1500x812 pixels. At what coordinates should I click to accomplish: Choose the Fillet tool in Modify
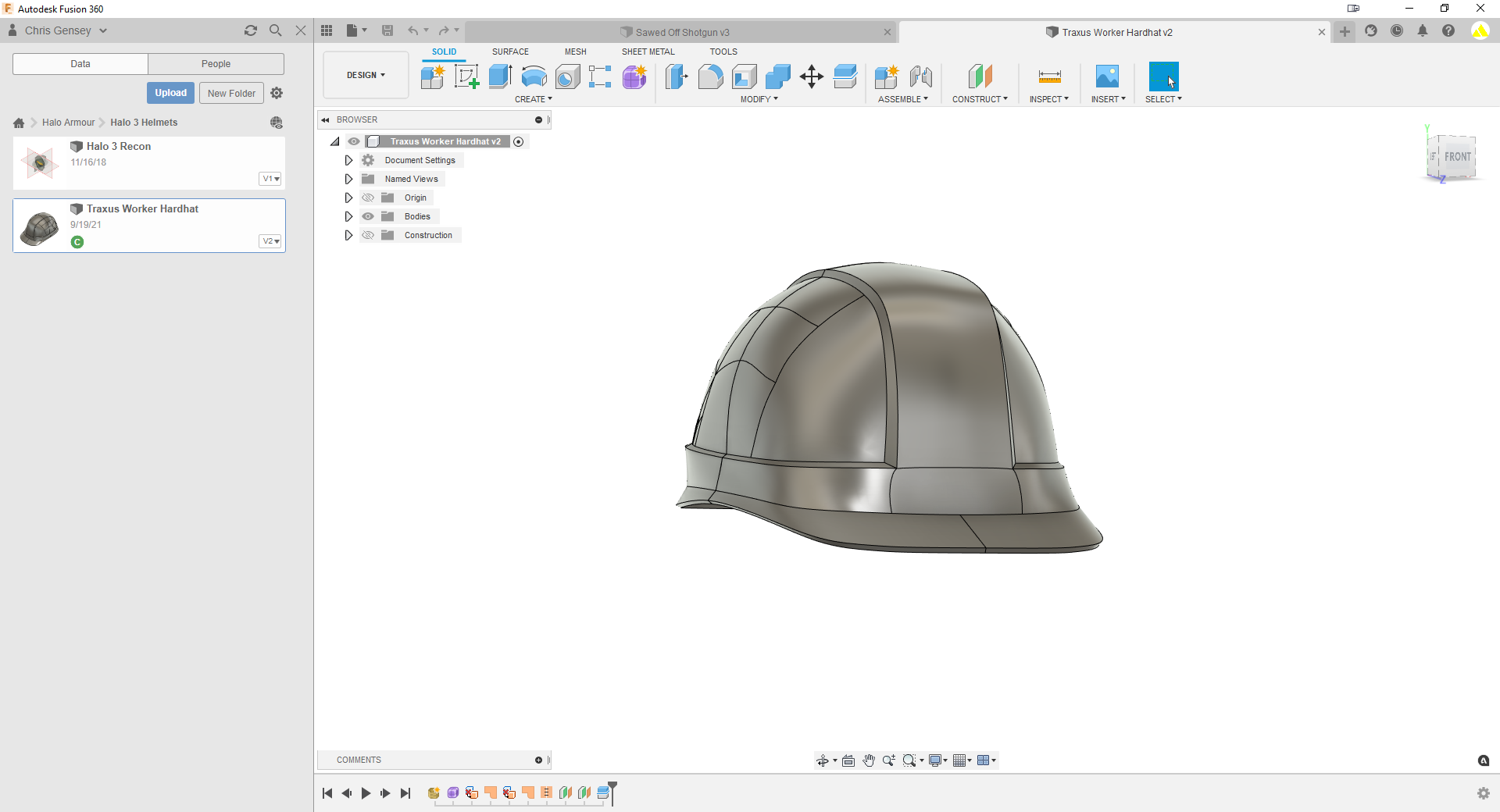click(710, 77)
